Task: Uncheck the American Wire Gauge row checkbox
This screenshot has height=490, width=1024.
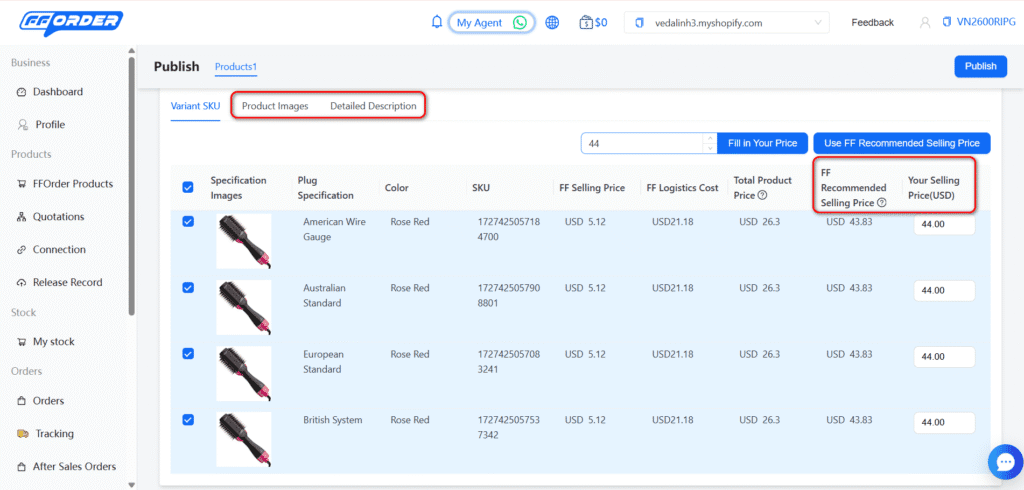Action: point(187,222)
